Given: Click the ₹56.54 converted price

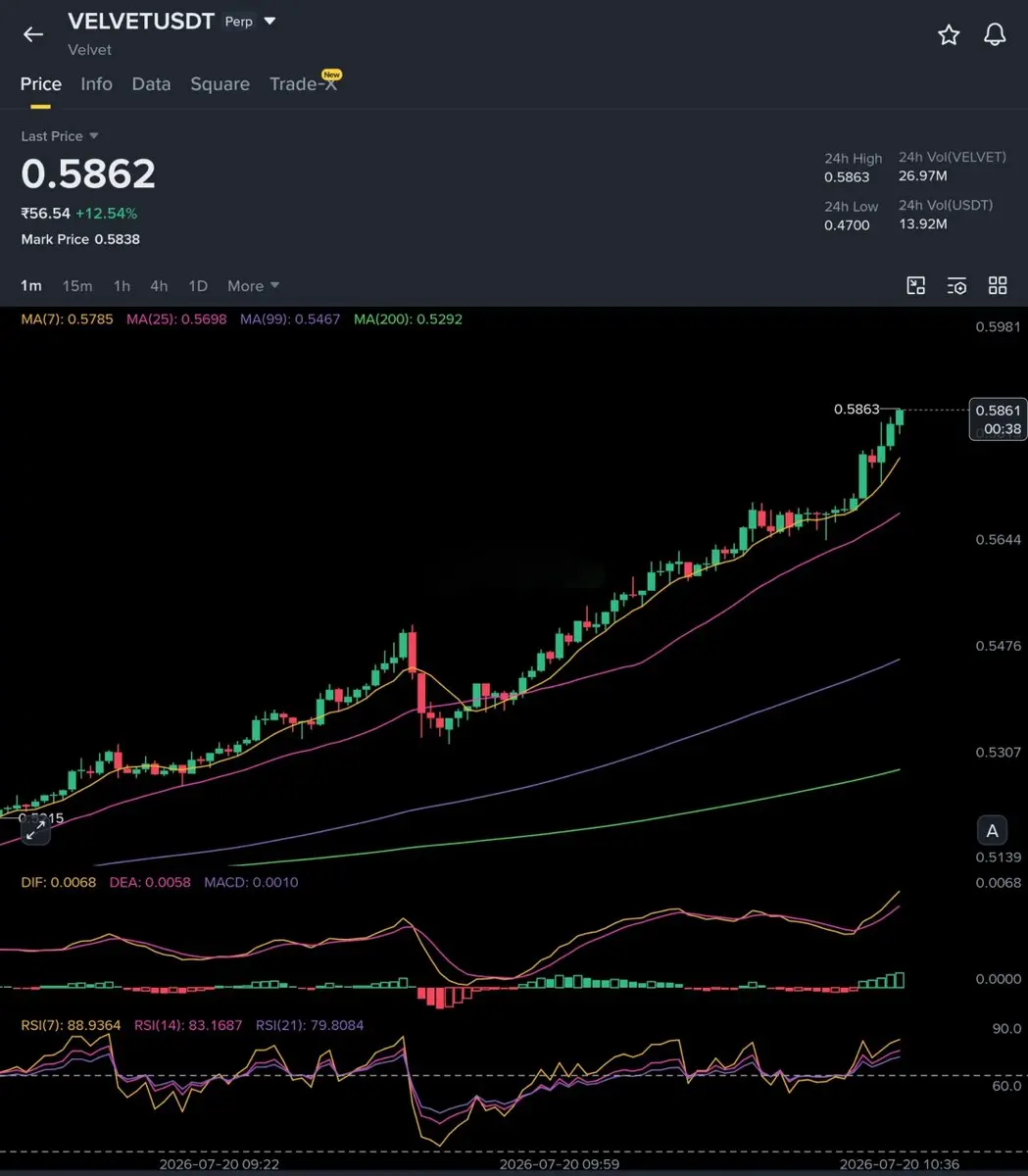Looking at the screenshot, I should 45,214.
